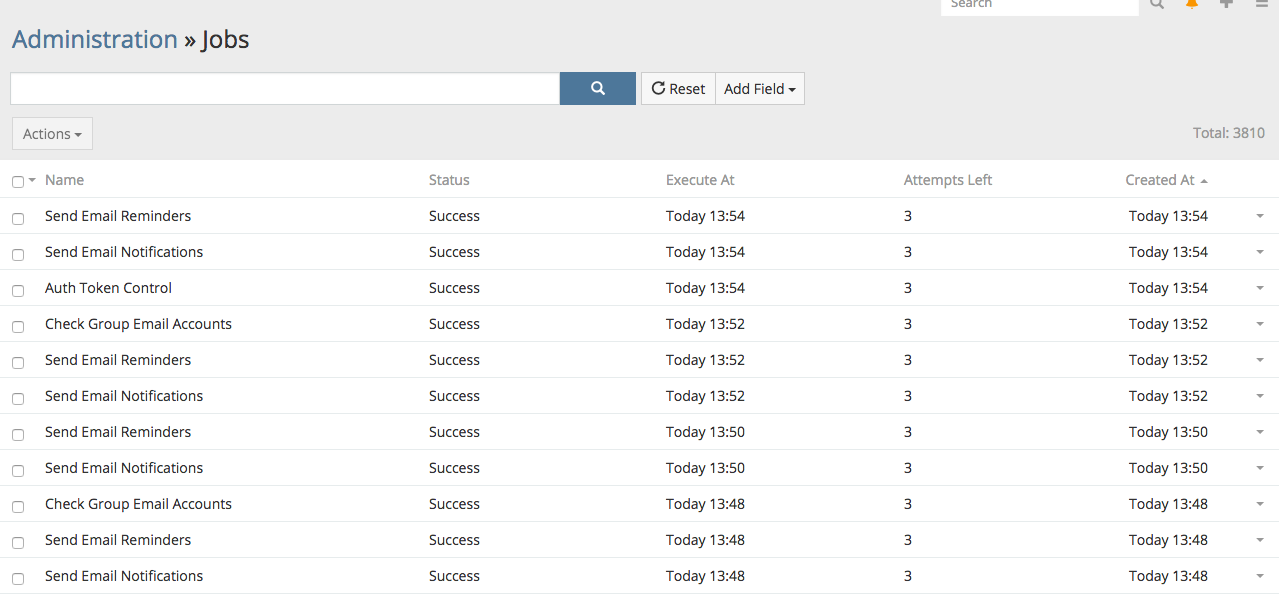Sort the list by Status column
The width and height of the screenshot is (1279, 600).
click(x=449, y=180)
